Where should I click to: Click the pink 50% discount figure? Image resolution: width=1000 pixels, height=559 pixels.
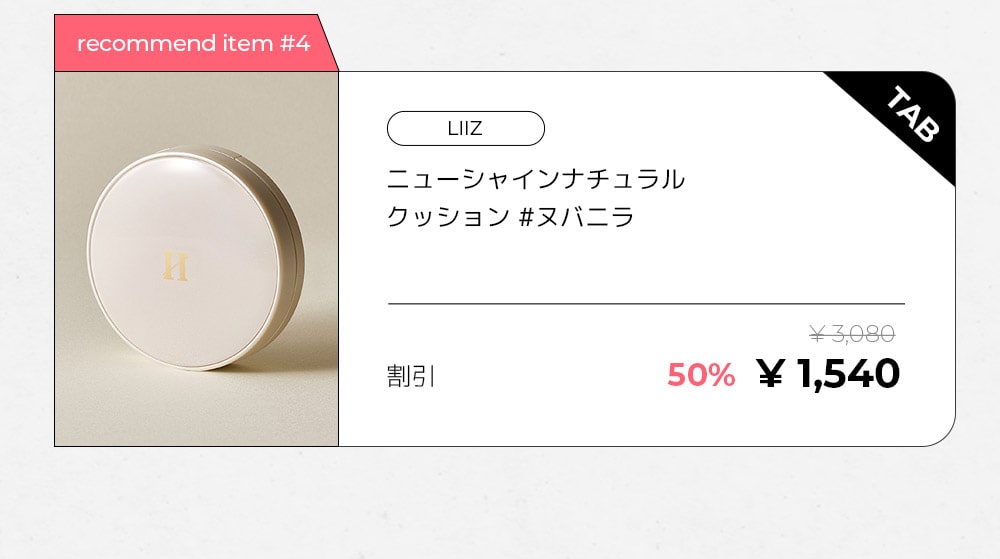(700, 375)
